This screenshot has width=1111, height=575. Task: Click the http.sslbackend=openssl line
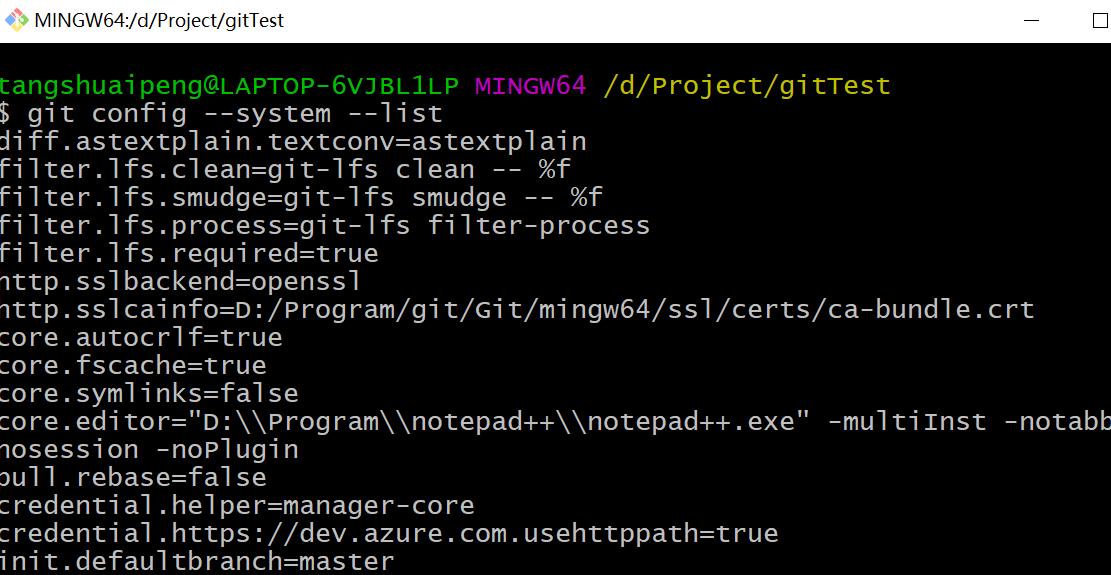[181, 282]
